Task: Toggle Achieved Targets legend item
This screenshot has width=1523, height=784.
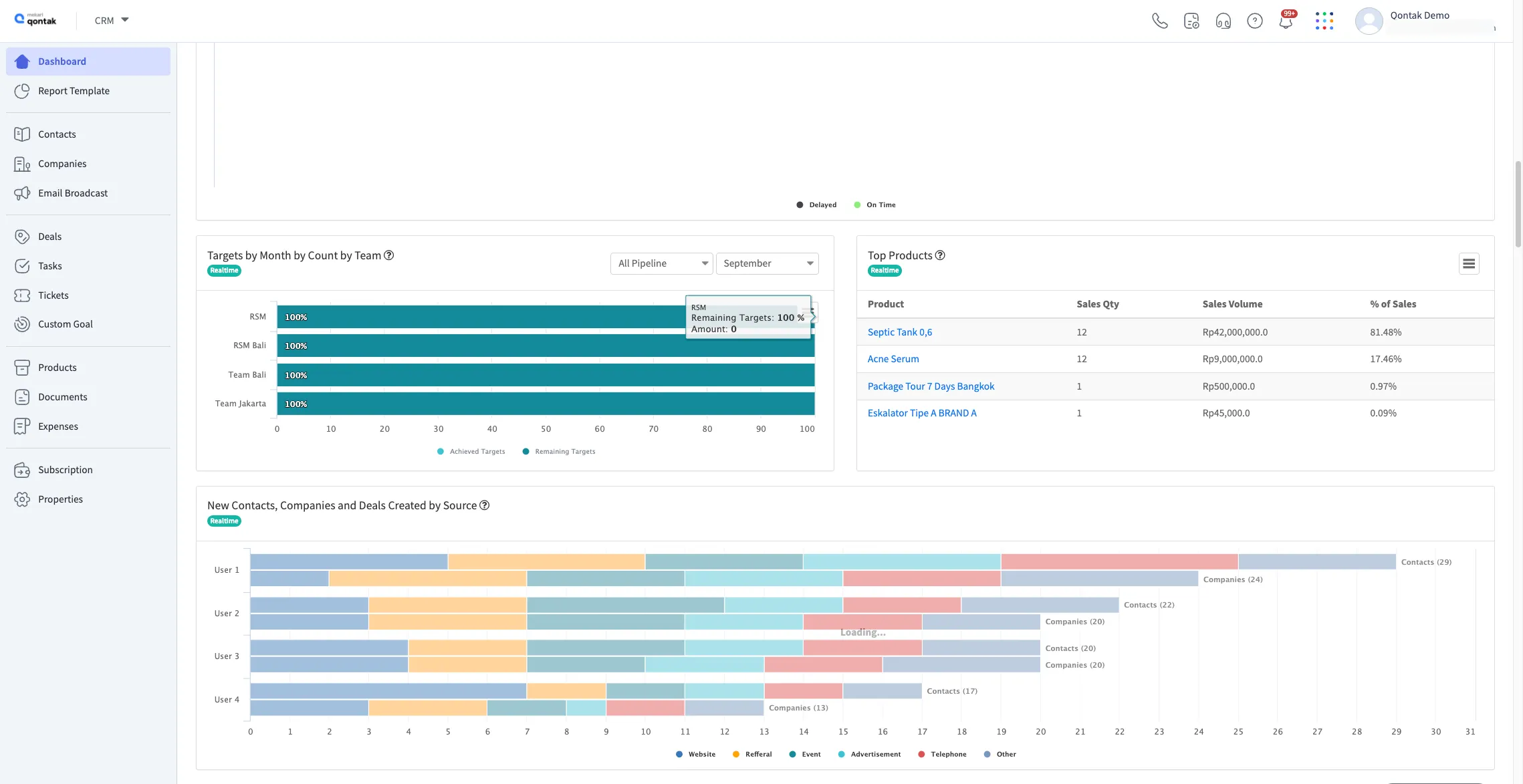Action: click(476, 452)
